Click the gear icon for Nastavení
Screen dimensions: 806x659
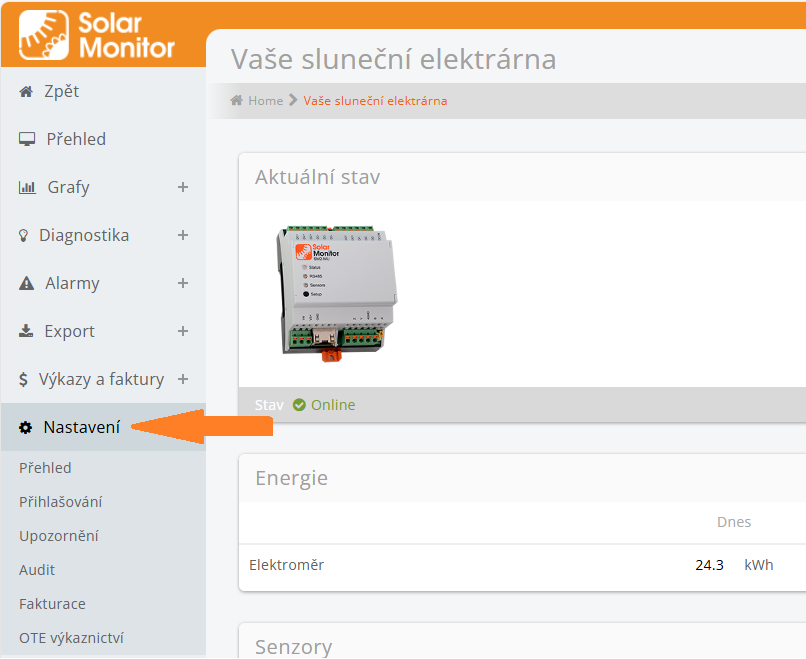click(x=26, y=428)
